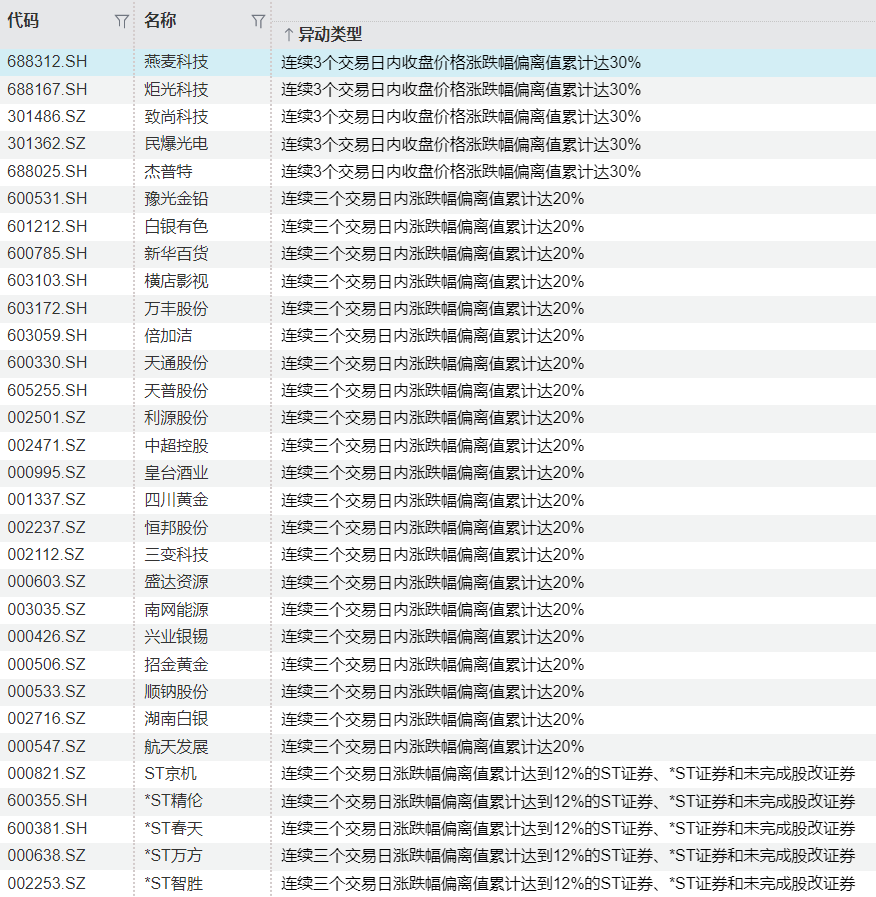Select the stock name 皇台酒业
The height and width of the screenshot is (897, 876).
click(x=176, y=472)
